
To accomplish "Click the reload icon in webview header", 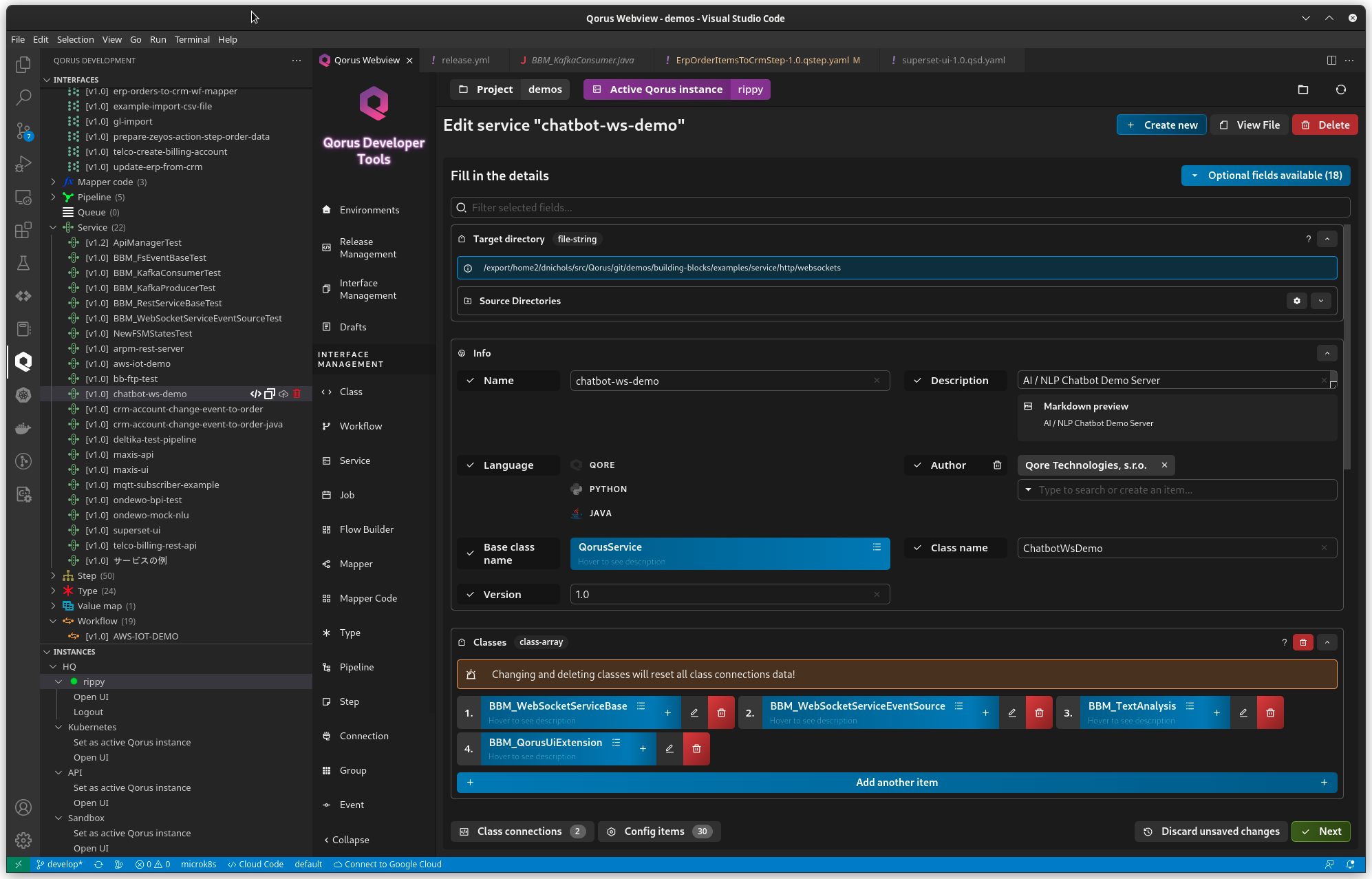I will [1340, 89].
